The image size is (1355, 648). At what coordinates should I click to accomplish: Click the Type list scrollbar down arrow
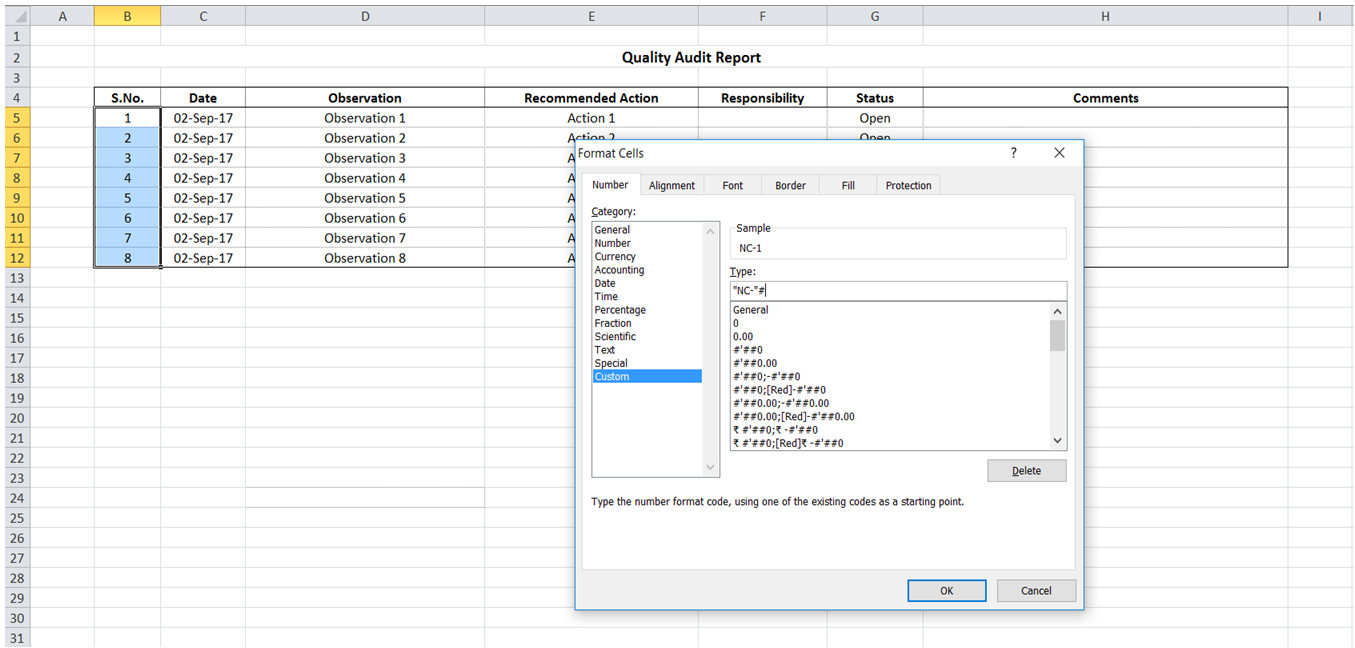tap(1057, 440)
